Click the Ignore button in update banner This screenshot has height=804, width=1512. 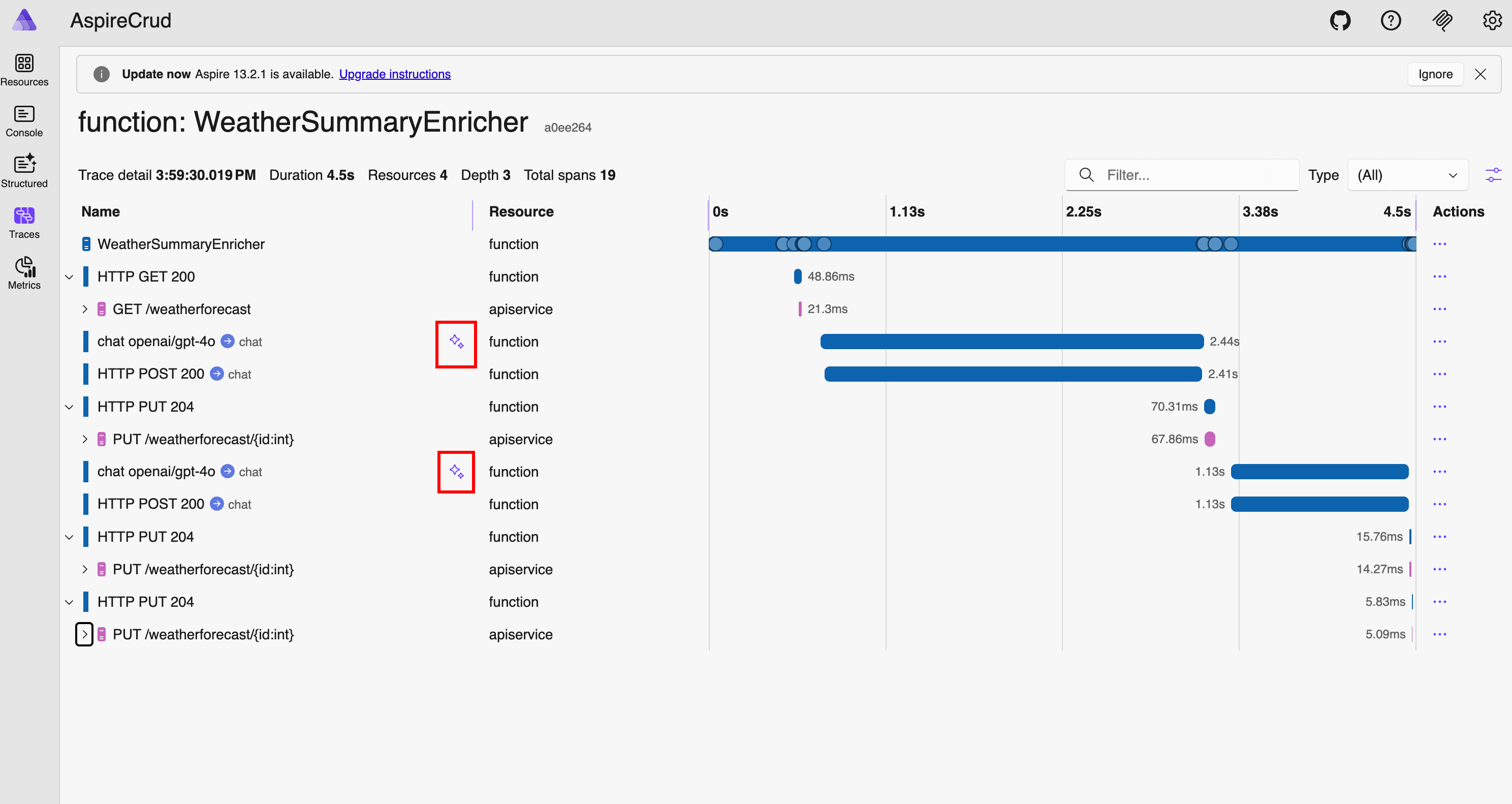[1435, 74]
